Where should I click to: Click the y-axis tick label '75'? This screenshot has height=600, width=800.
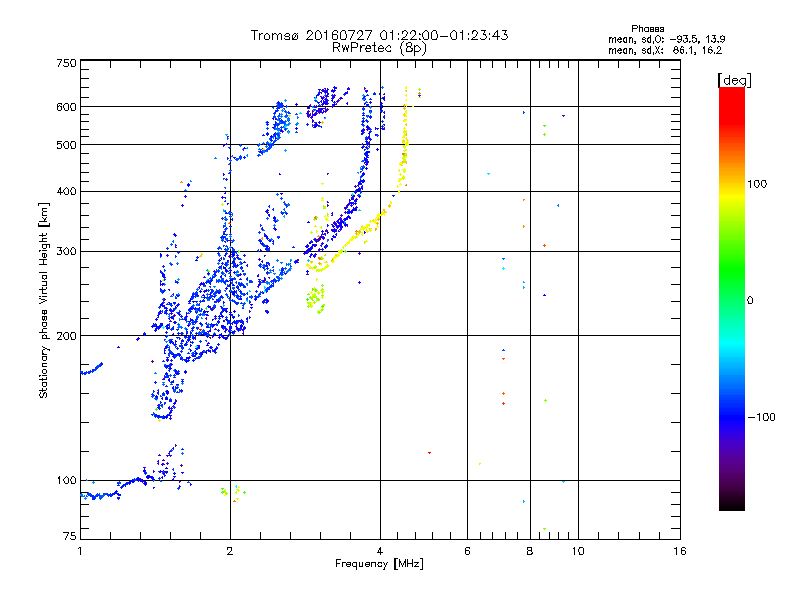click(x=70, y=536)
